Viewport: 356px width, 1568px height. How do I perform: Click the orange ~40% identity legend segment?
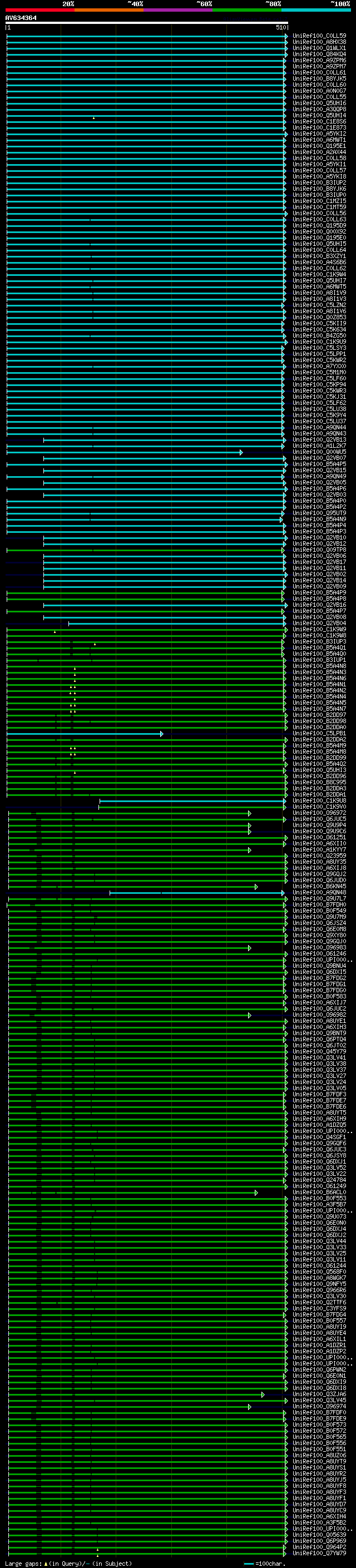(x=109, y=10)
